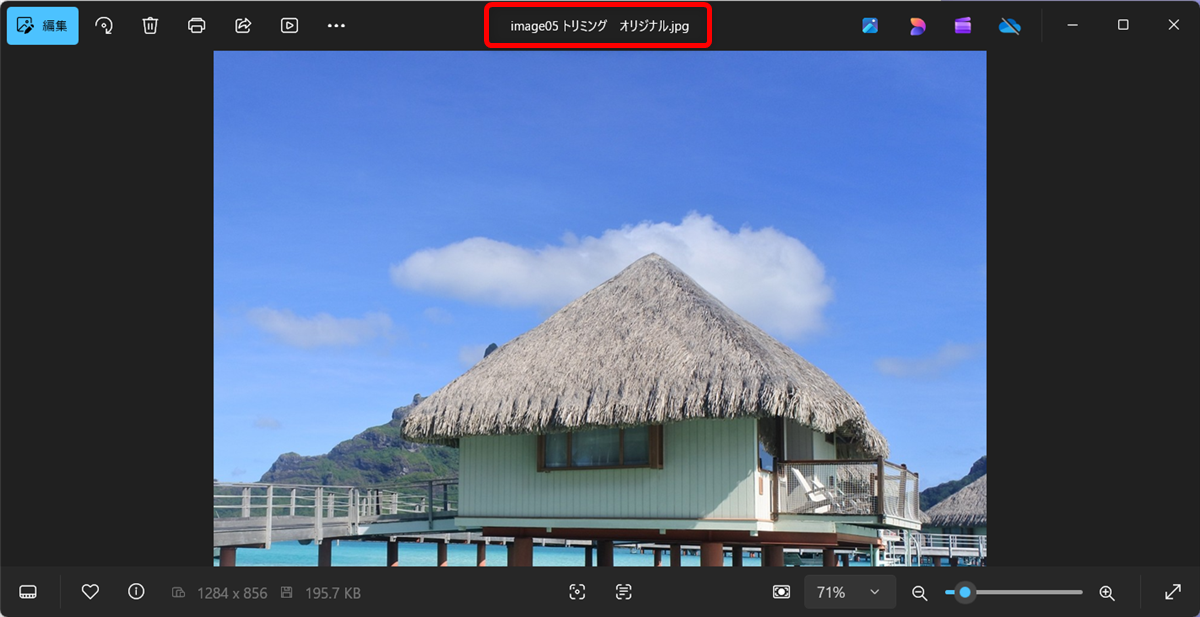
Task: Fit image to window with the fit icon
Action: (x=781, y=592)
